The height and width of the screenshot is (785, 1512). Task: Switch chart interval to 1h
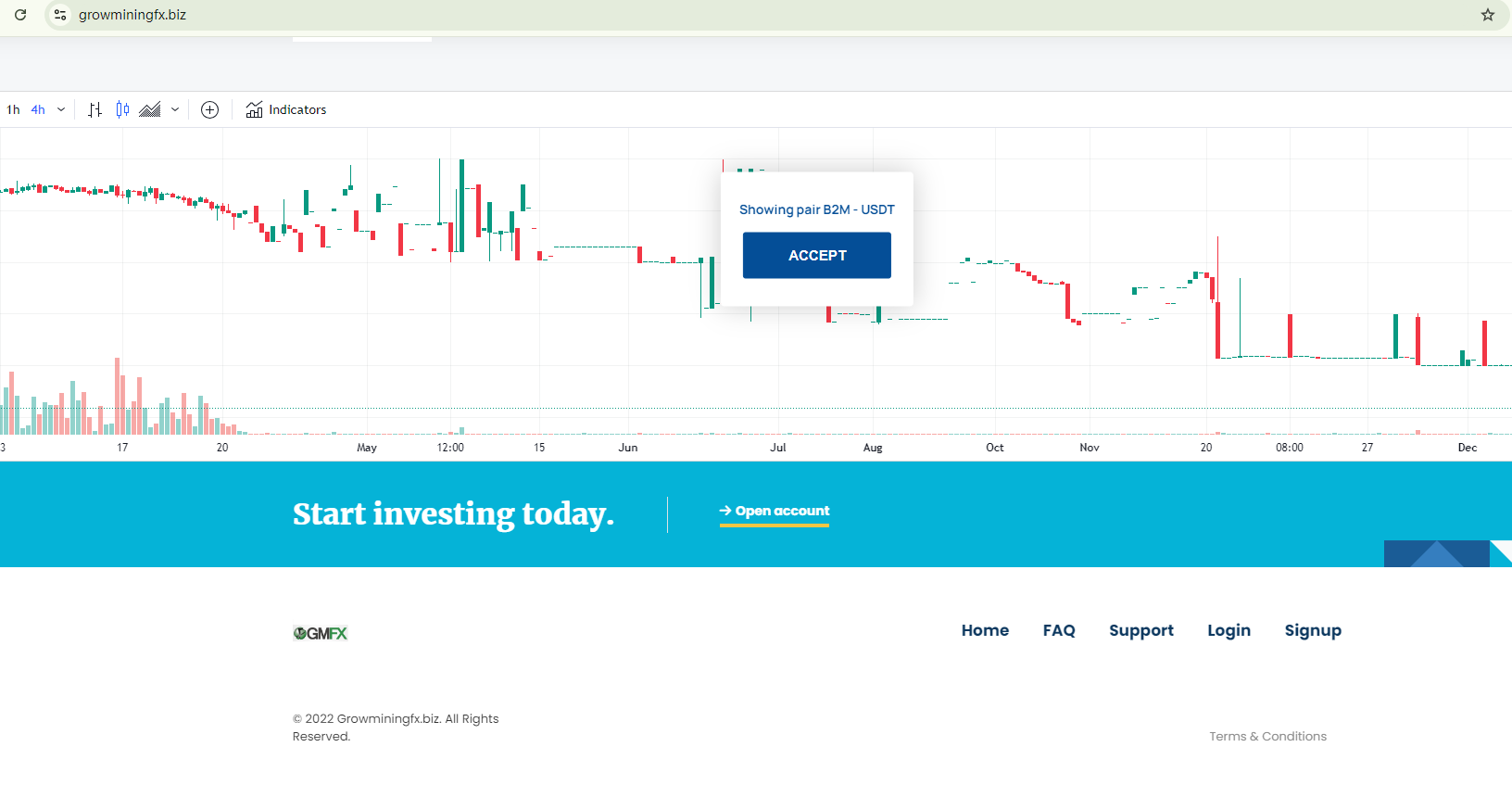(x=13, y=109)
